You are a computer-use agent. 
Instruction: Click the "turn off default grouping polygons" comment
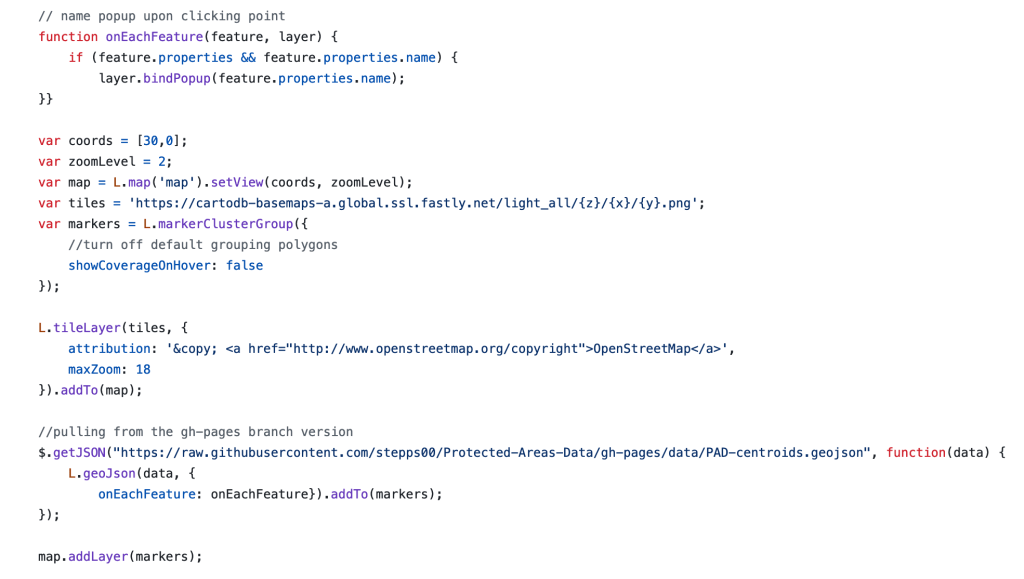click(x=203, y=245)
